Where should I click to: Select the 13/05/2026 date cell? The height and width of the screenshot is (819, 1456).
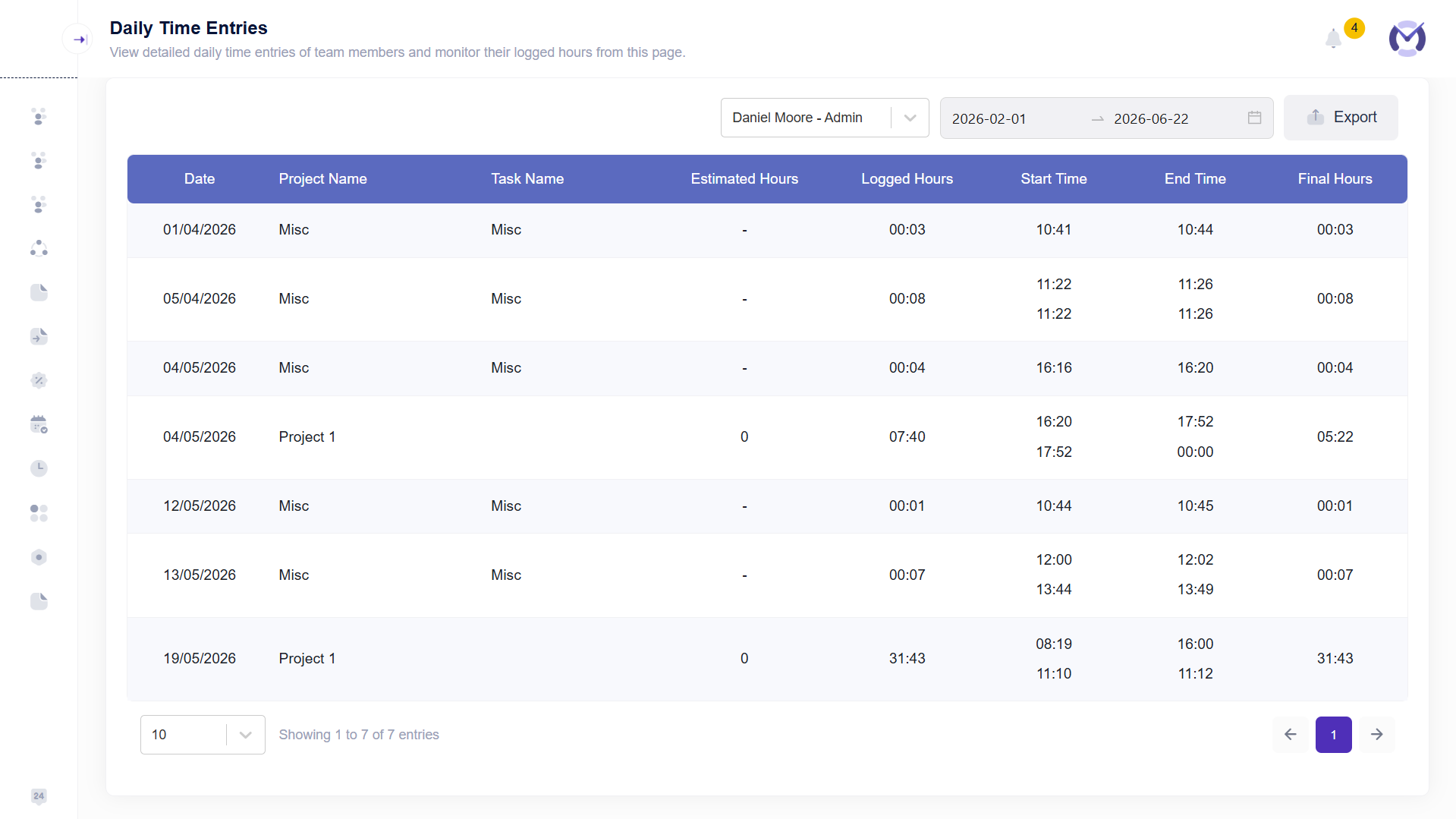click(x=200, y=575)
